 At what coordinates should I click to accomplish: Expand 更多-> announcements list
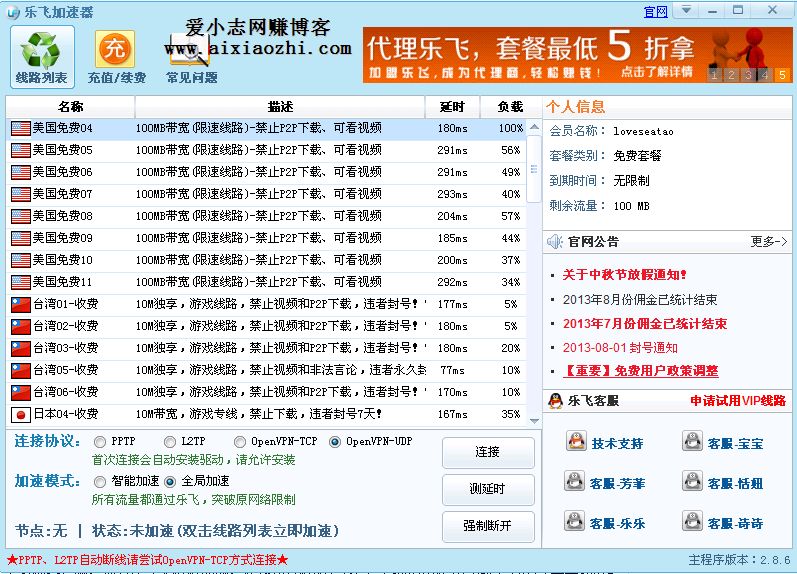coord(769,241)
